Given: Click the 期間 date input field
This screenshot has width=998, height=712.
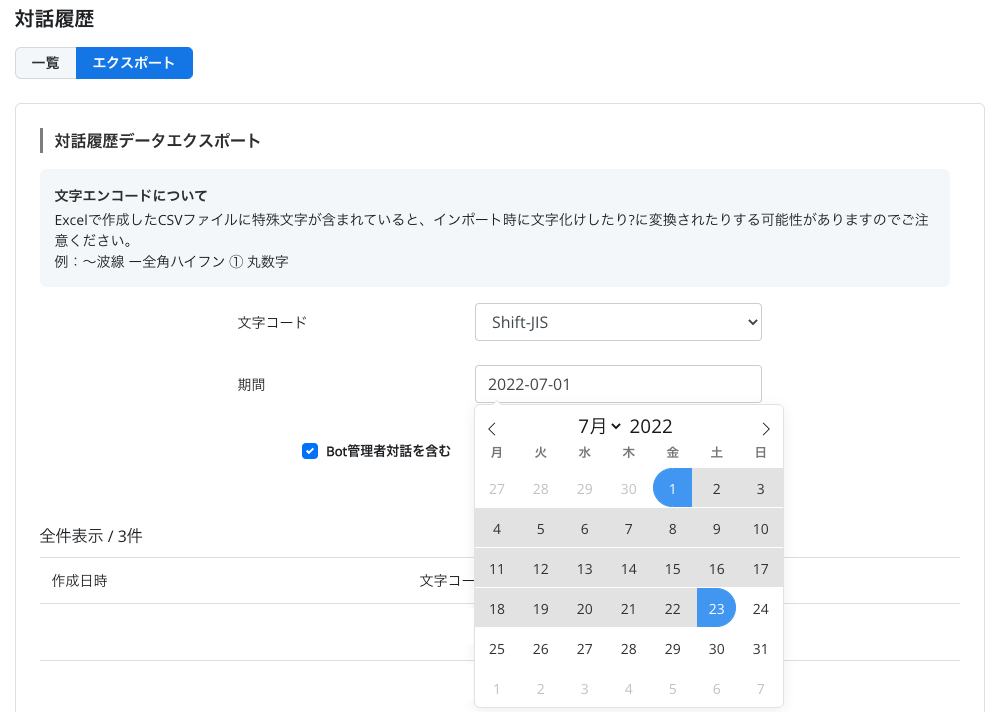Looking at the screenshot, I should 618,384.
